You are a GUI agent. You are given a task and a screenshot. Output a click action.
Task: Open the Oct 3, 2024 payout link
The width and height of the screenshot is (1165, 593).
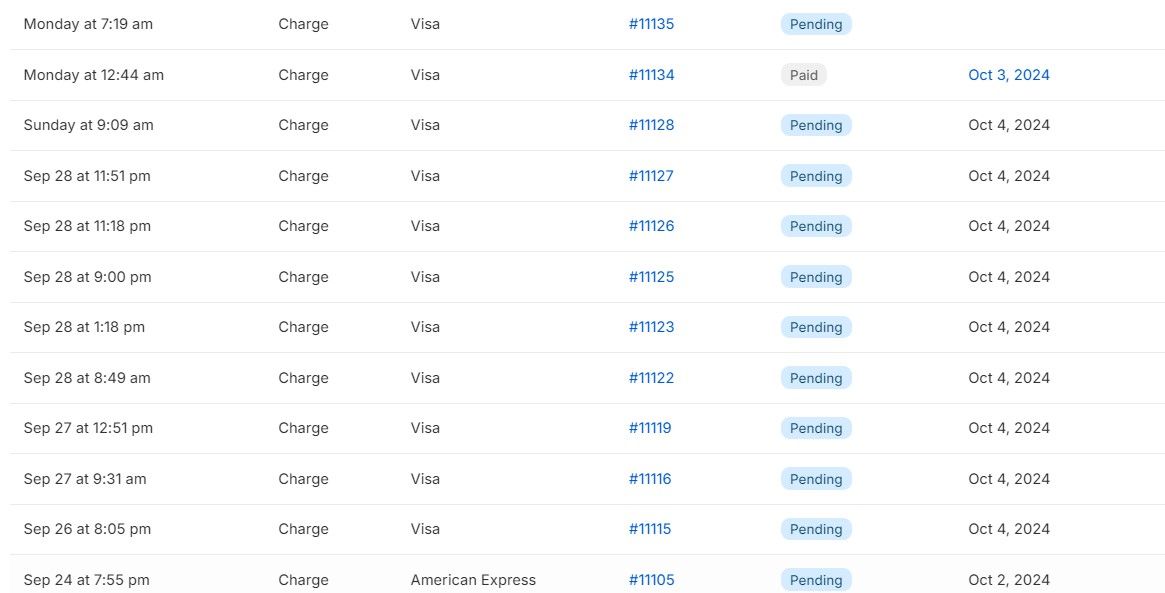click(1009, 75)
